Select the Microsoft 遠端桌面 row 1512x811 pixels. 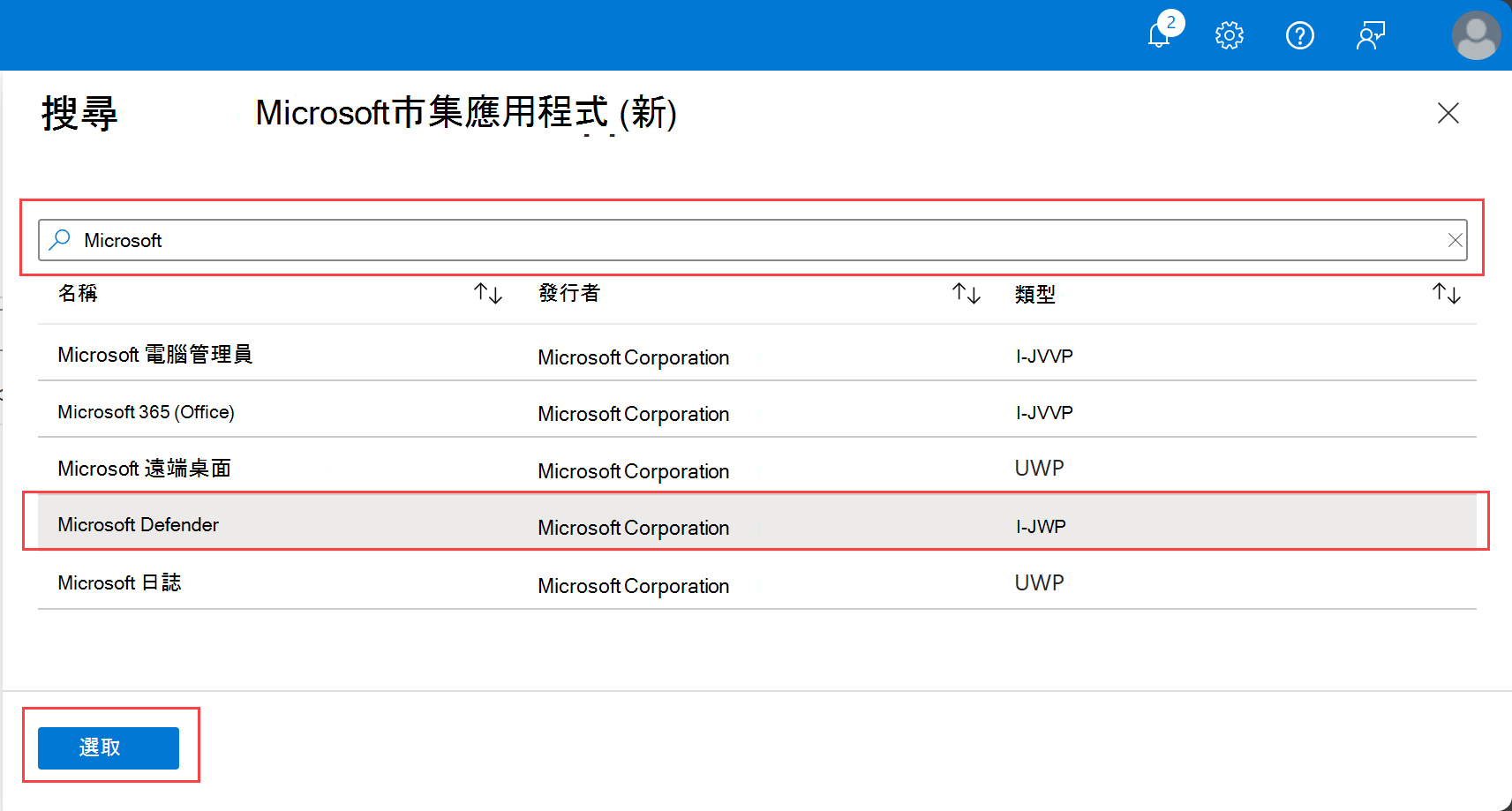point(757,466)
